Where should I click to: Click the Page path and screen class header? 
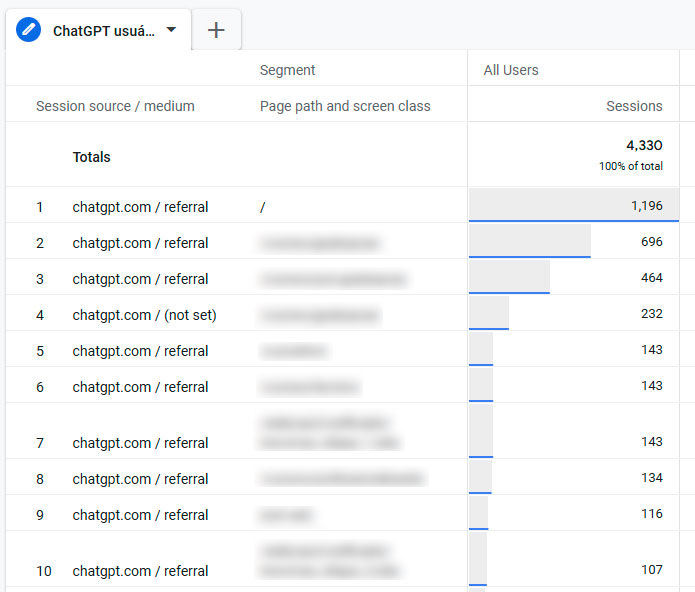[345, 106]
